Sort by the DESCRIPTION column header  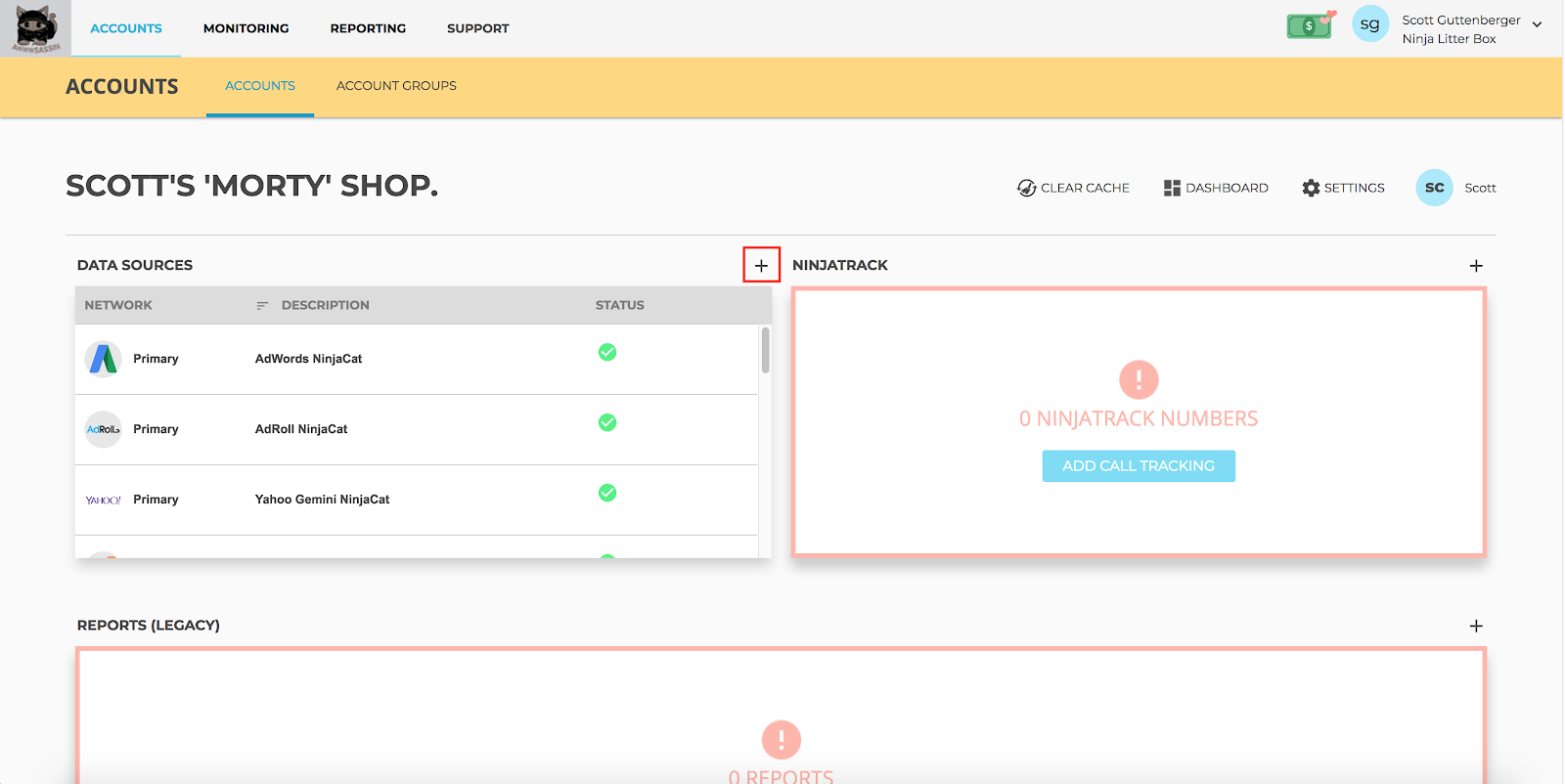coord(326,305)
